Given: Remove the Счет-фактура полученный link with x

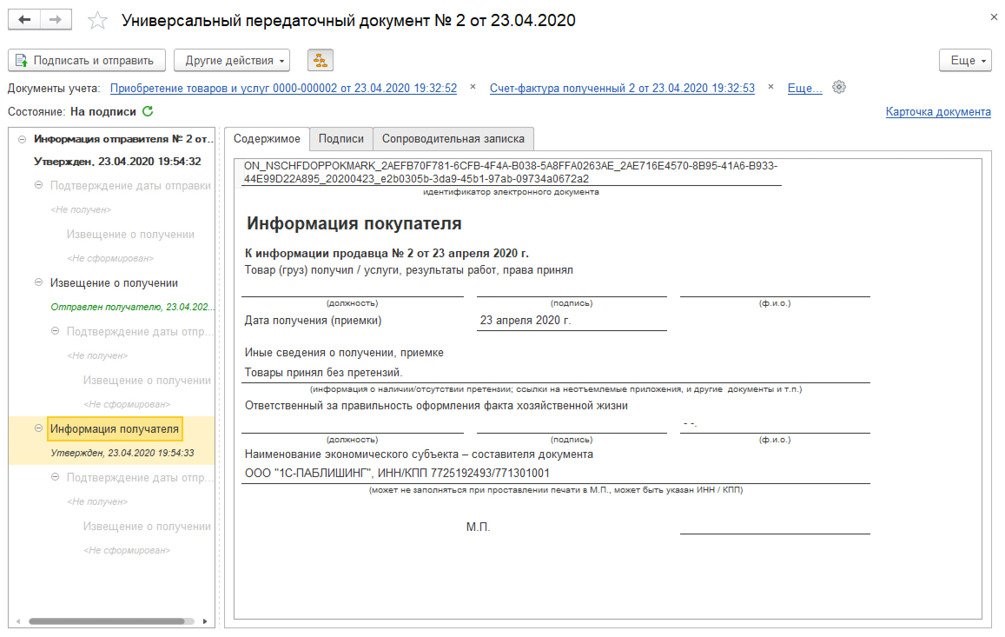Looking at the screenshot, I should click(771, 88).
